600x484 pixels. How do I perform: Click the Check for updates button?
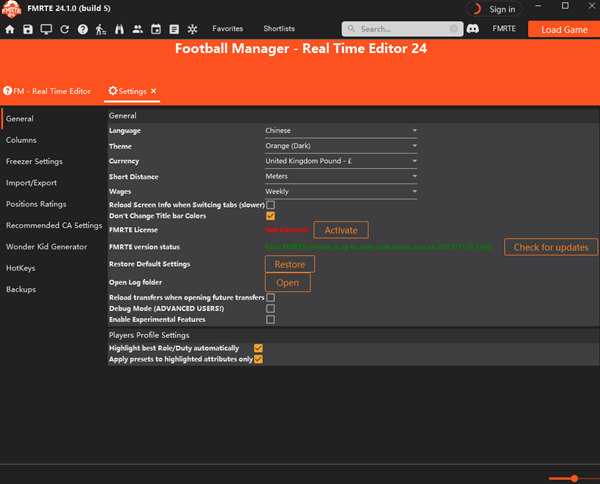[x=551, y=247]
